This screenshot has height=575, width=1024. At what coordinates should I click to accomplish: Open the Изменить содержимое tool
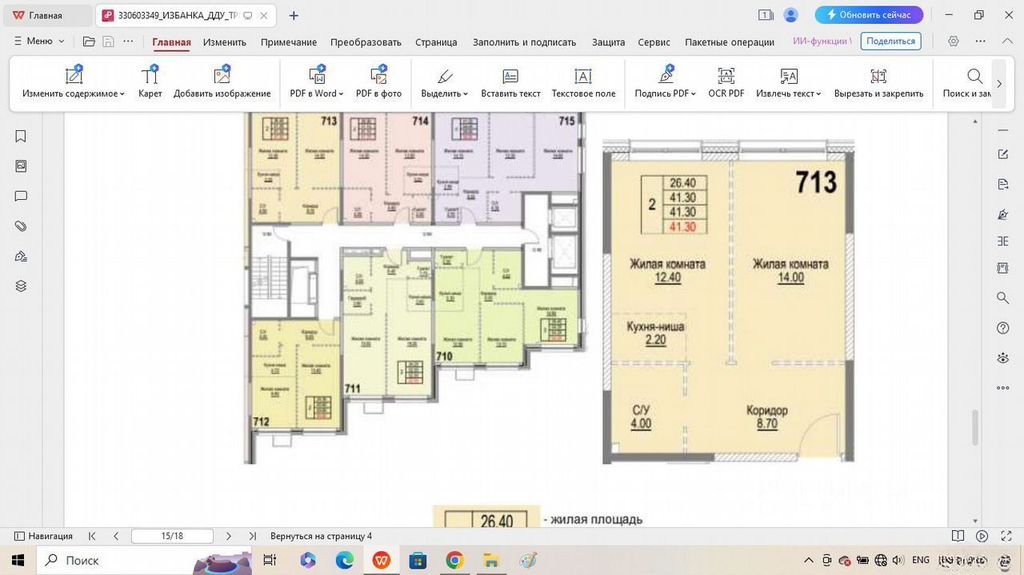(x=73, y=82)
